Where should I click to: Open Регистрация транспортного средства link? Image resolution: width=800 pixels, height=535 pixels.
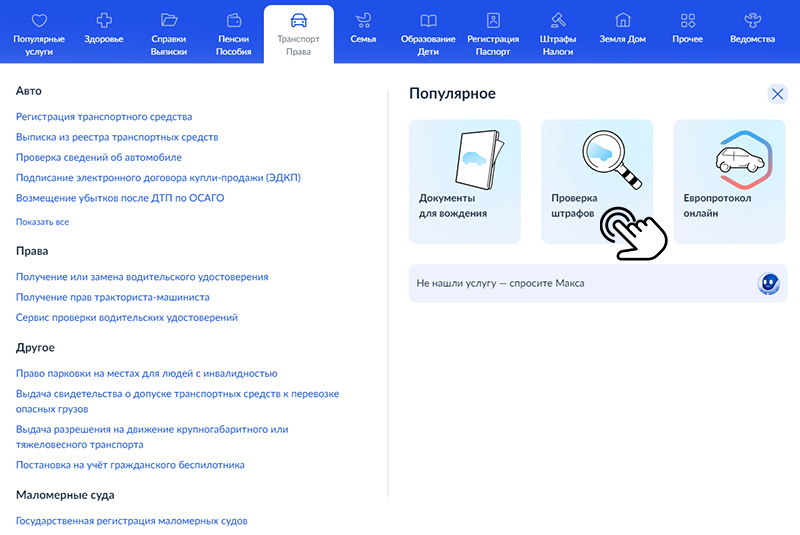point(104,117)
